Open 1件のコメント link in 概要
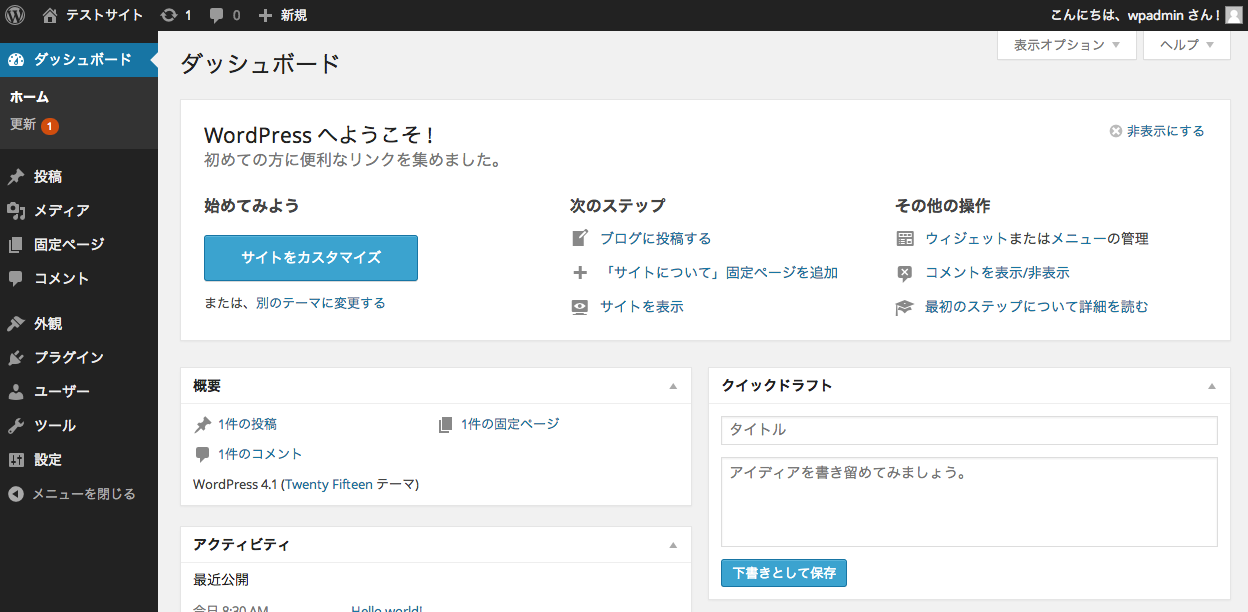Viewport: 1248px width, 612px height. click(x=260, y=454)
